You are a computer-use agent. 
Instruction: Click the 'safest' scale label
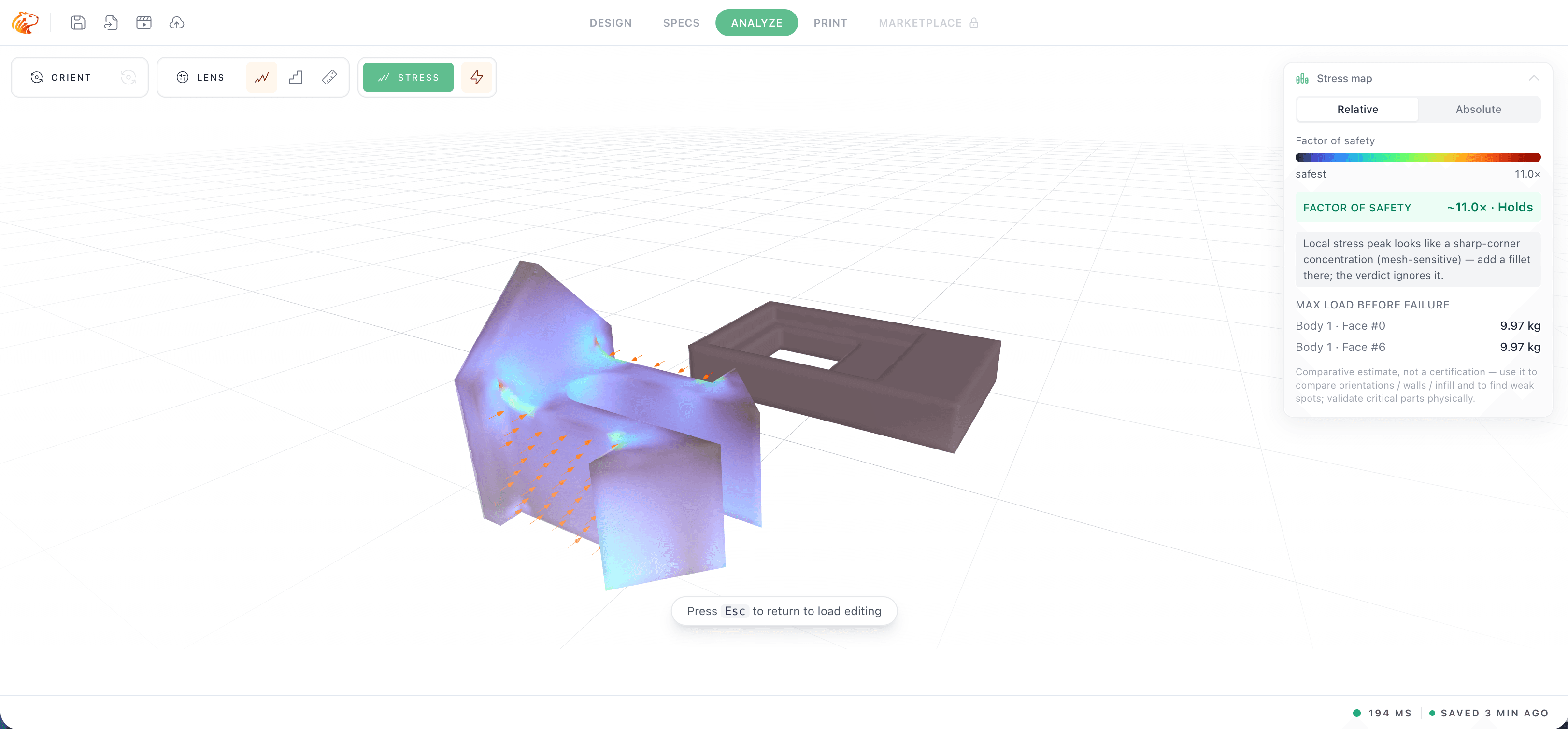(1311, 174)
